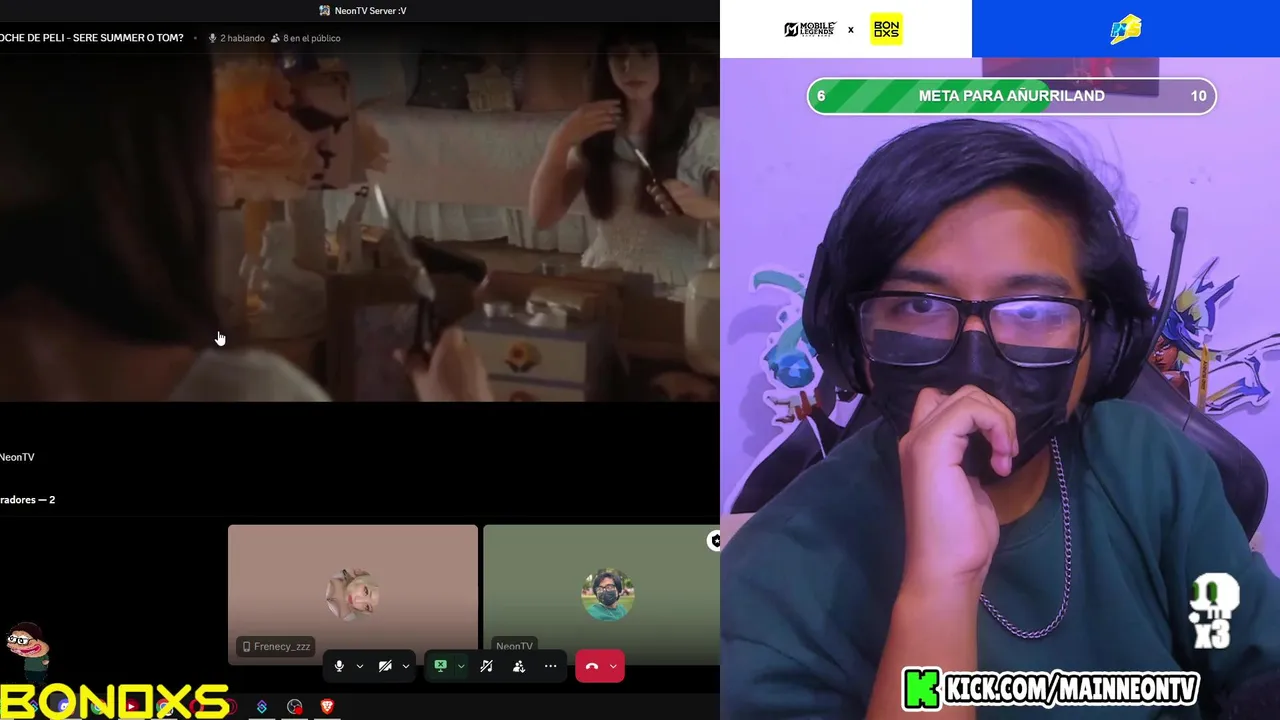
Task: Click '8 en el público' audience count
Action: point(305,38)
